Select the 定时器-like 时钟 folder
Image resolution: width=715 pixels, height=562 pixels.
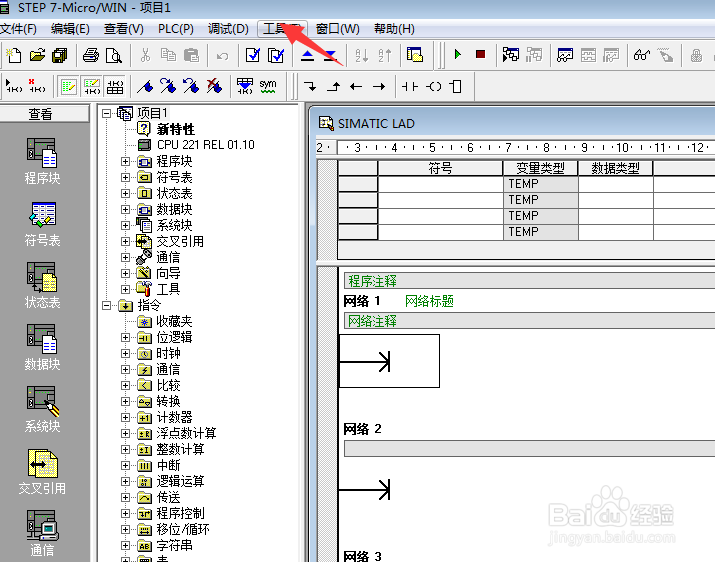point(168,353)
